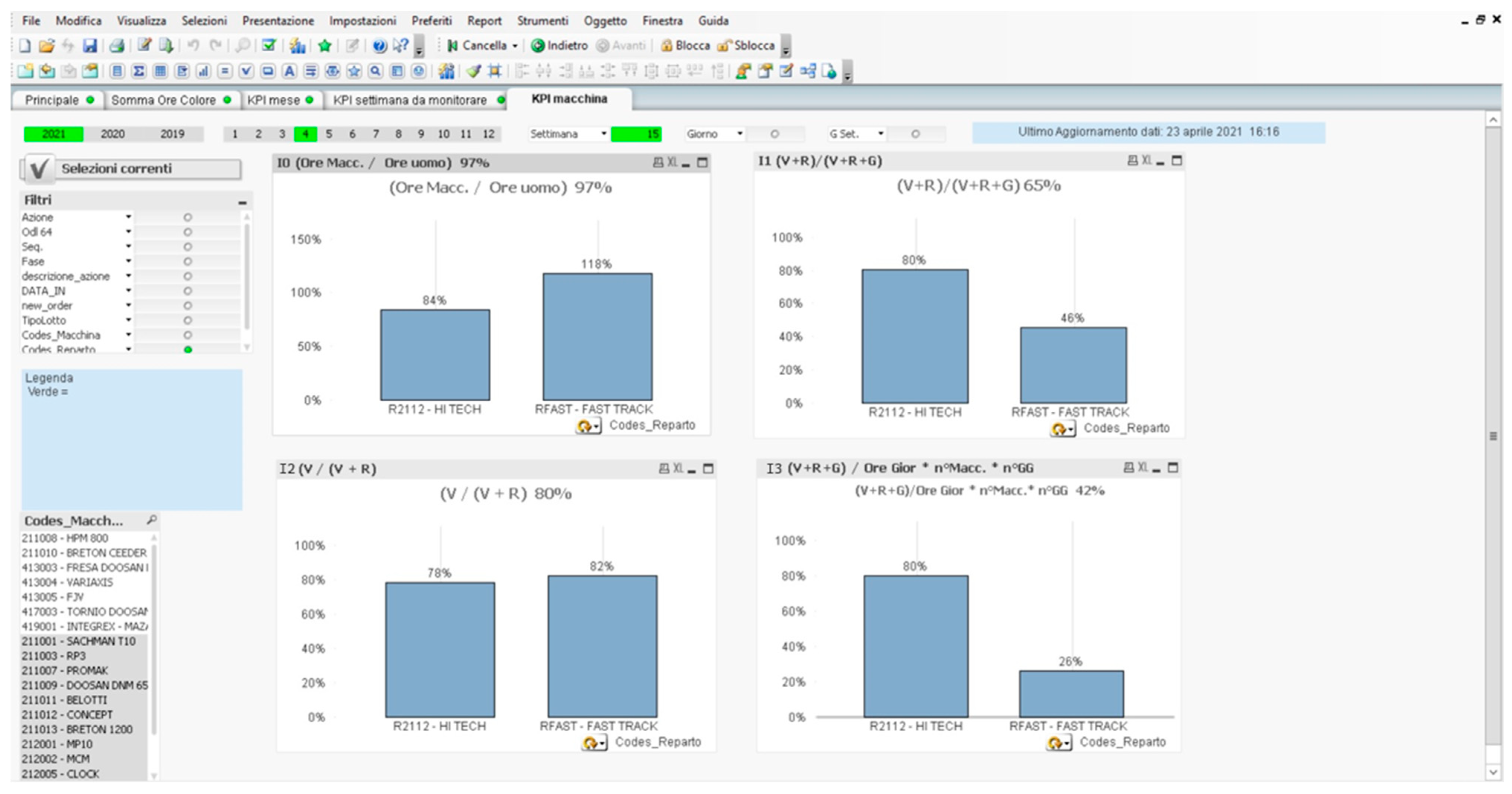Click the text object A icon
The width and height of the screenshot is (1512, 794).
coord(289,72)
